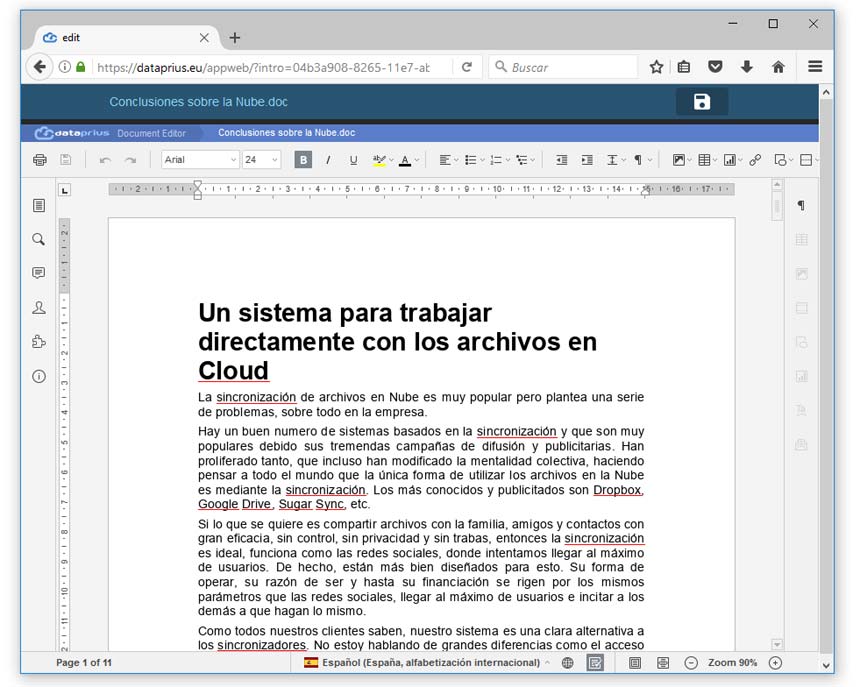Open the comments panel in left sidebar
This screenshot has width=860, height=687.
38,273
